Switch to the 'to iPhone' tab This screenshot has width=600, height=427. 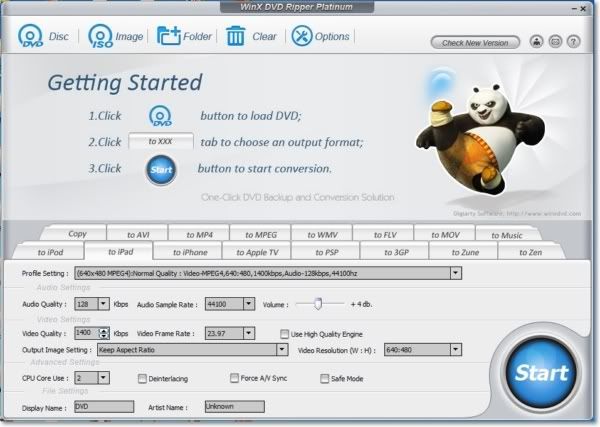coord(190,252)
